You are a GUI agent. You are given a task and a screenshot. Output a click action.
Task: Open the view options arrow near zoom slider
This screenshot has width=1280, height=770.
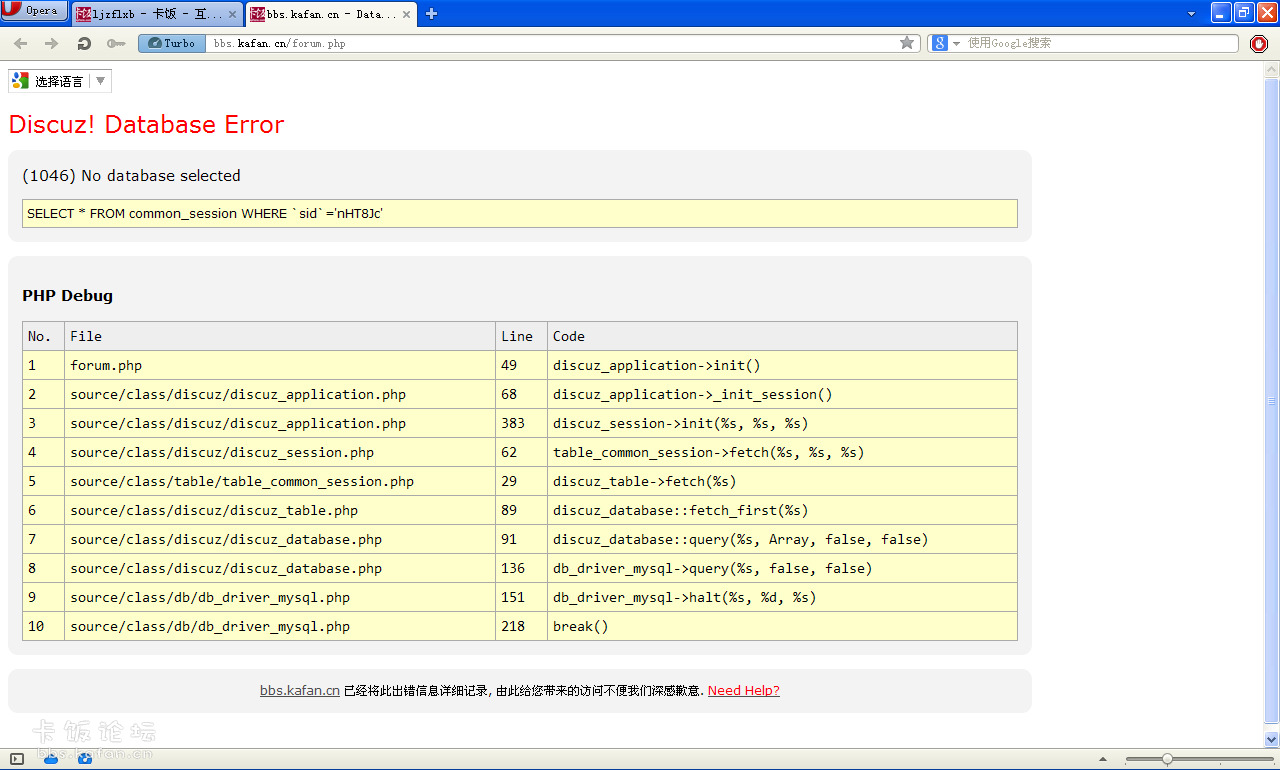1103,759
